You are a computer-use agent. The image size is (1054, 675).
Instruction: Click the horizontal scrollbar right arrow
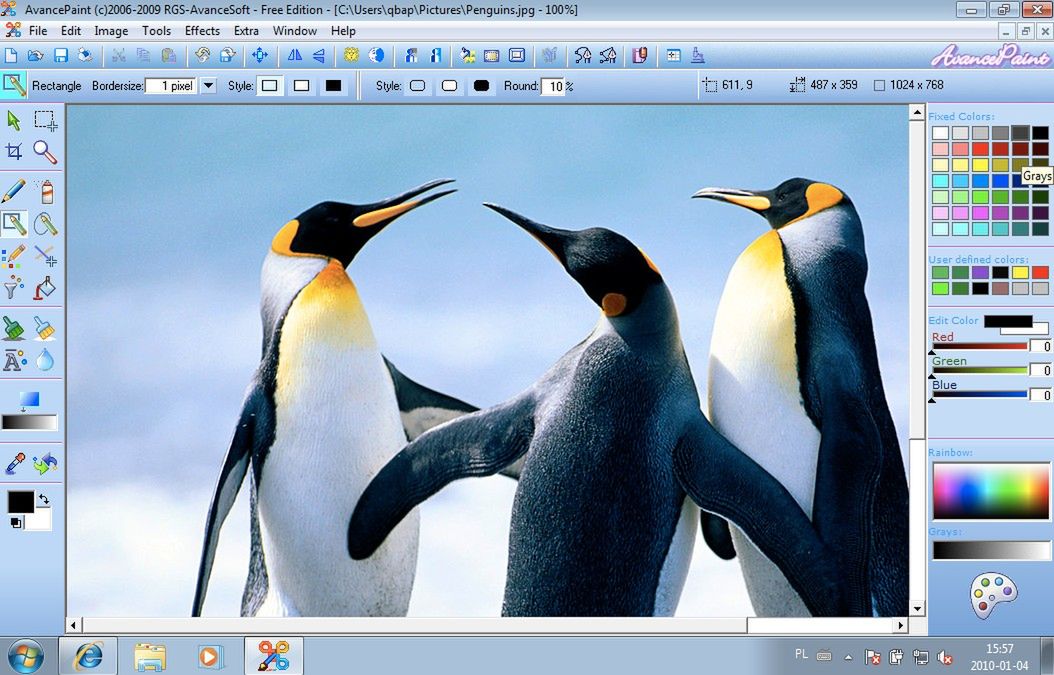[x=900, y=625]
